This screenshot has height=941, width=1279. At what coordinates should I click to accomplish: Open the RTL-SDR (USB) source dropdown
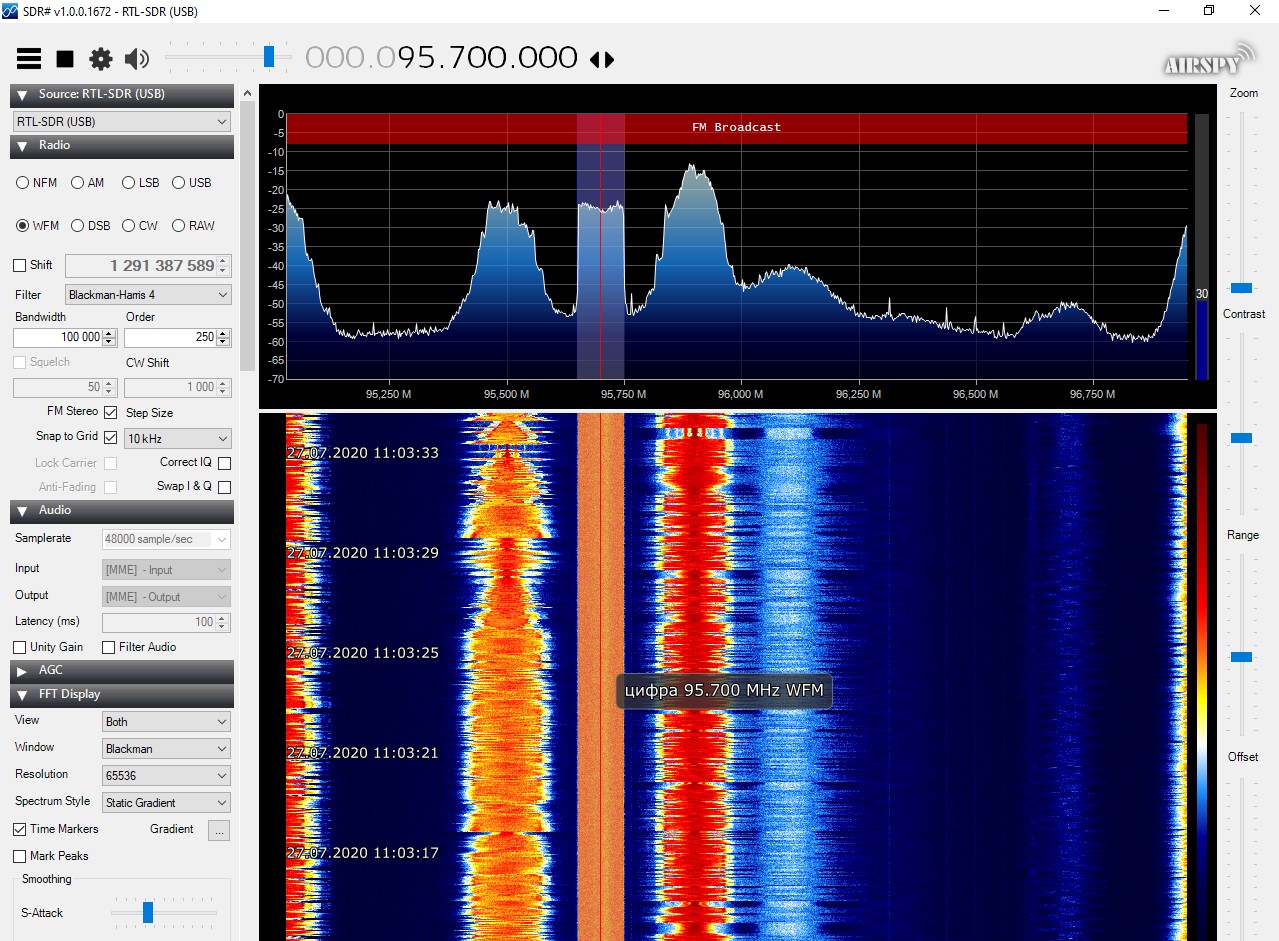pyautogui.click(x=122, y=122)
